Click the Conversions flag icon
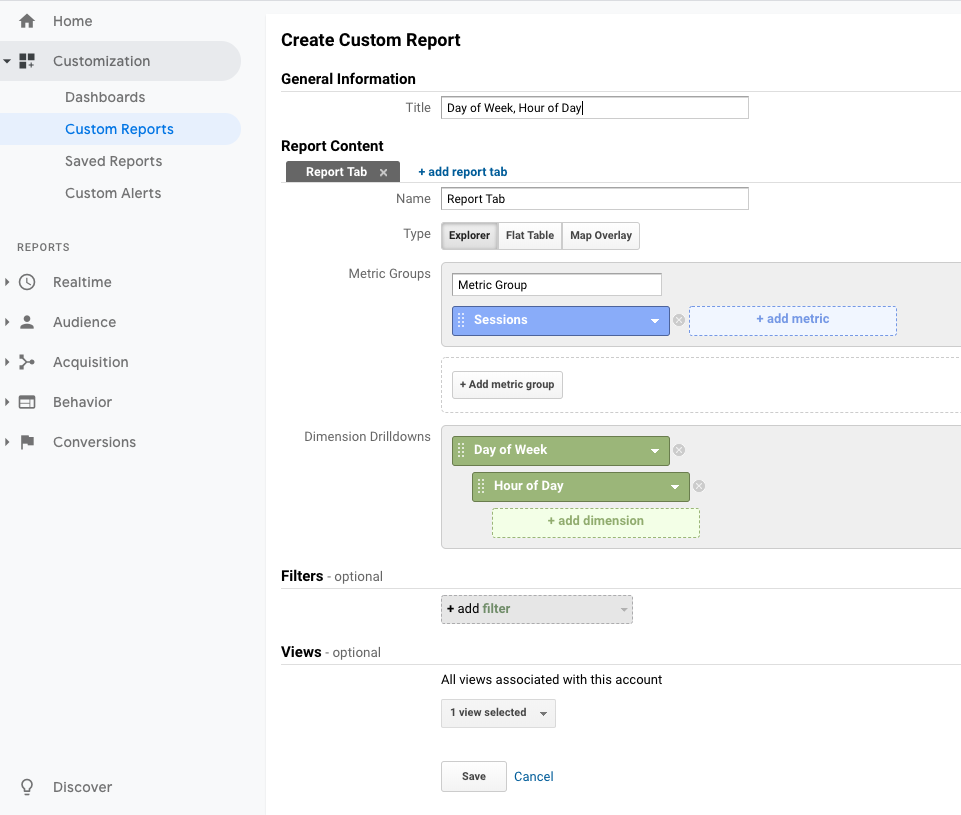The width and height of the screenshot is (961, 815). pos(27,442)
